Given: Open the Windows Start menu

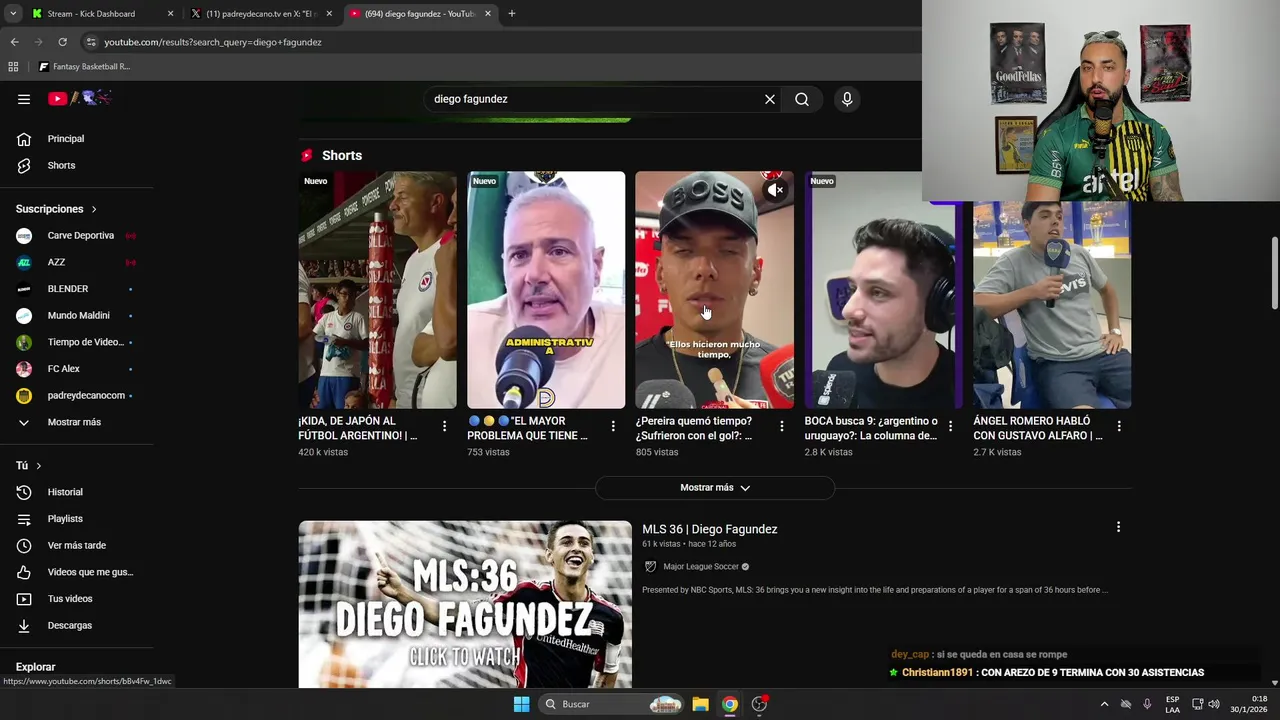Looking at the screenshot, I should [521, 704].
